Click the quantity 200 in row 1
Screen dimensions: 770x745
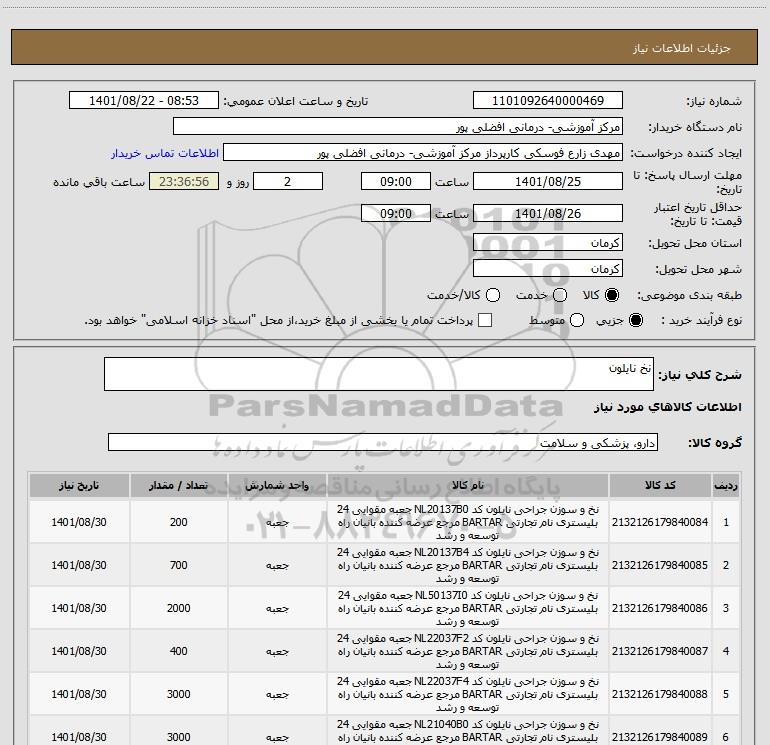pyautogui.click(x=178, y=523)
